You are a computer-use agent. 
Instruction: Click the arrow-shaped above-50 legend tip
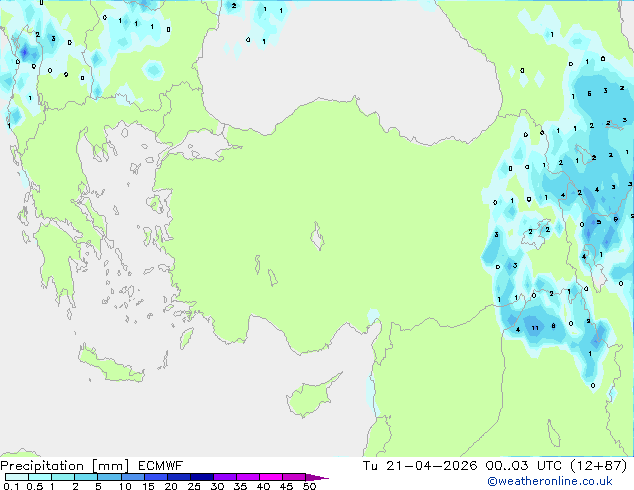coord(317,477)
